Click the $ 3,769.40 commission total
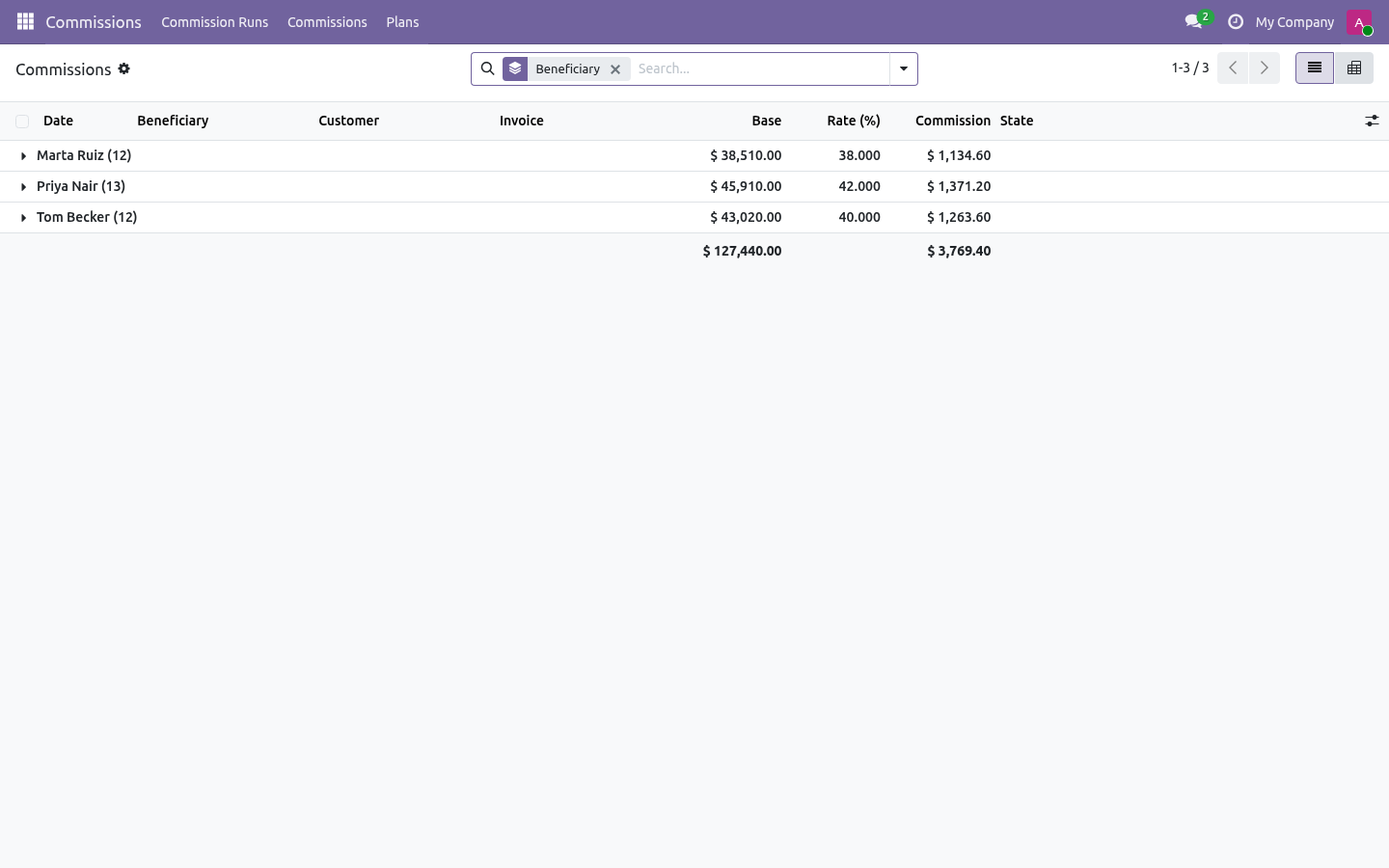This screenshot has height=868, width=1389. coord(959,251)
